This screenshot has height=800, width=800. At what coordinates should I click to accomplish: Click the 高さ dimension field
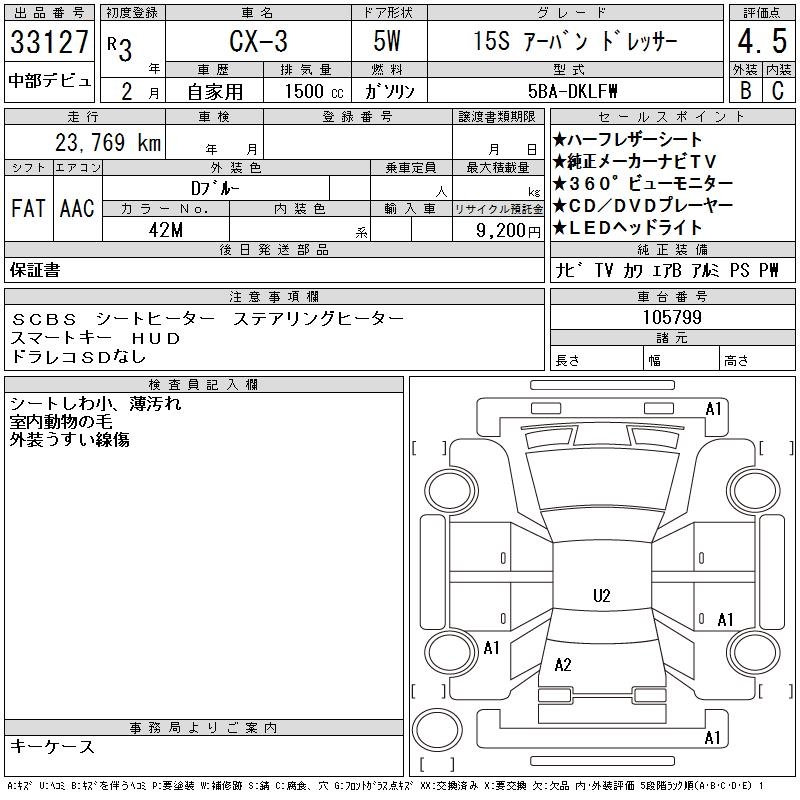click(757, 360)
